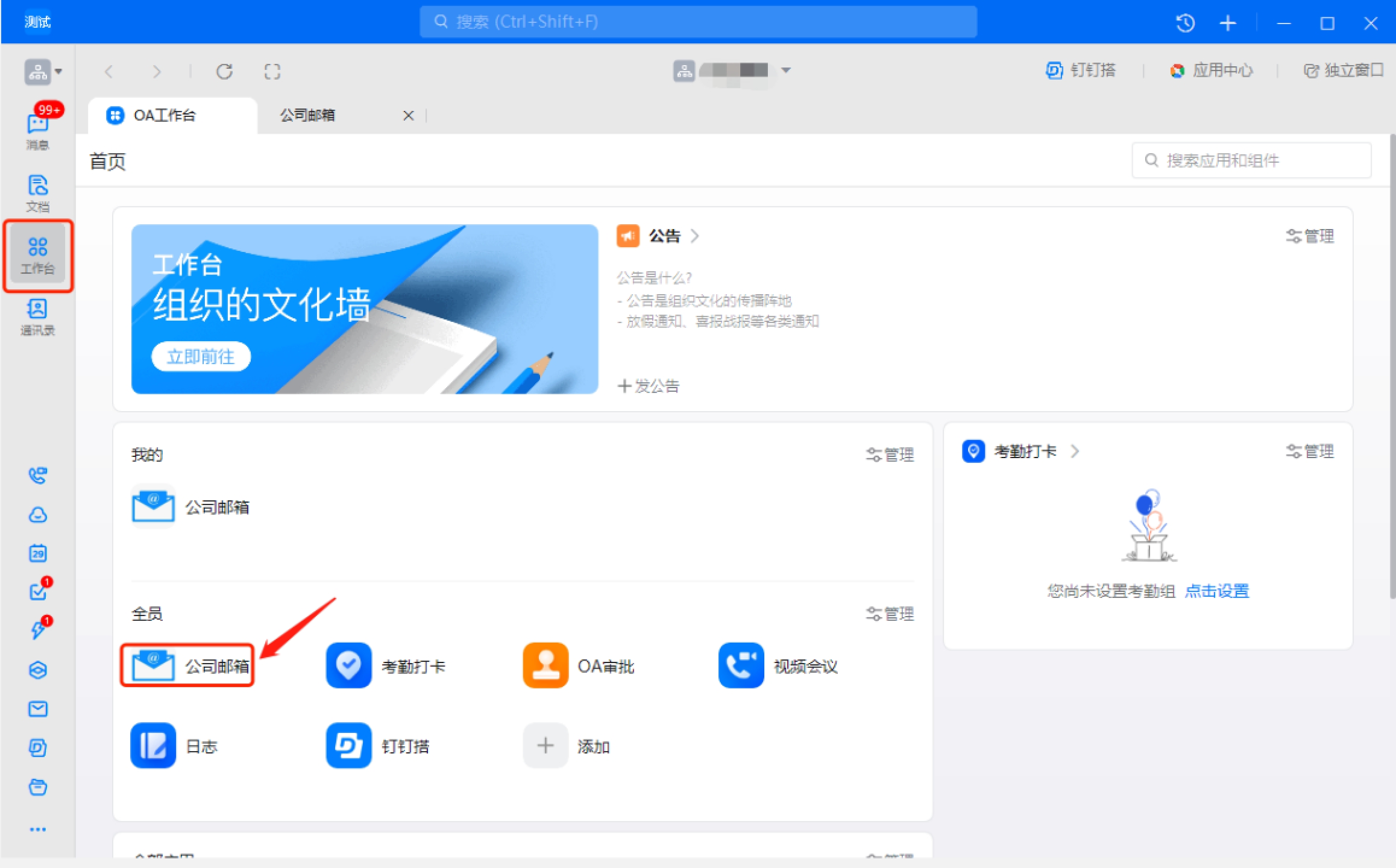Image resolution: width=1396 pixels, height=868 pixels.
Task: Click the Calendar icon in the sidebar
Action: click(x=37, y=553)
